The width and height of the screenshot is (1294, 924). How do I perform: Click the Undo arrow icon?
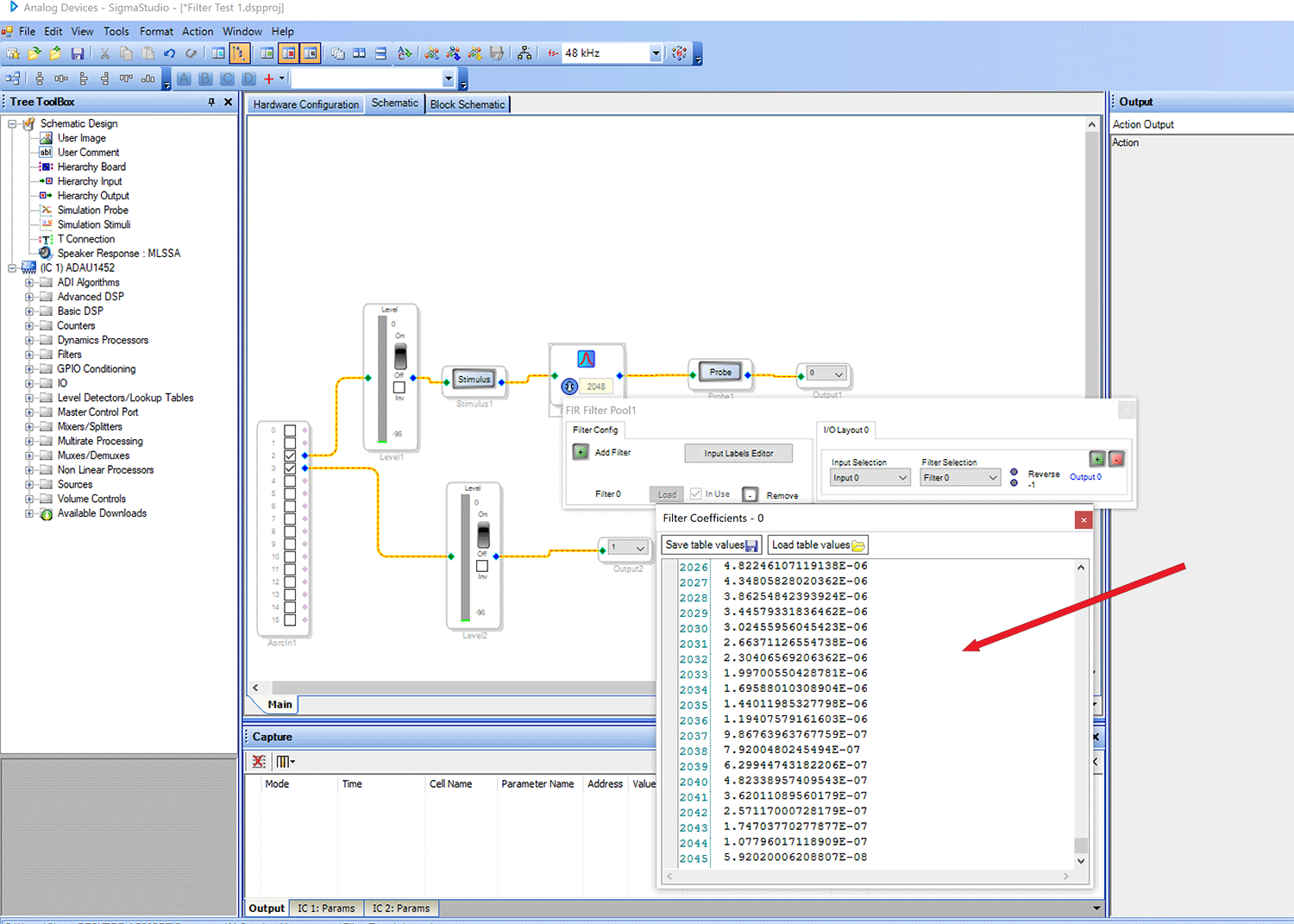pyautogui.click(x=170, y=53)
